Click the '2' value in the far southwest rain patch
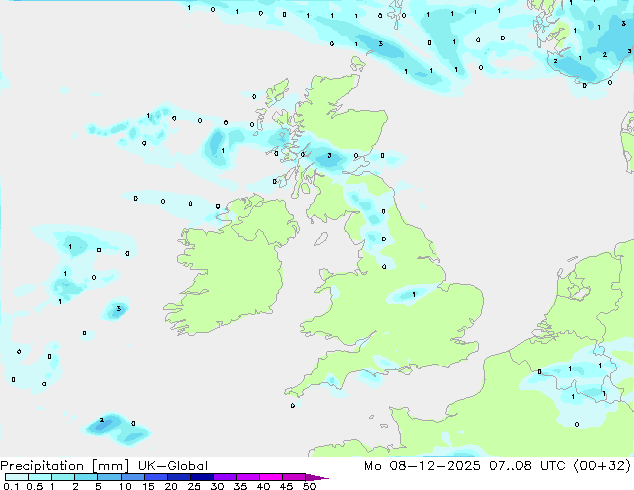Viewport: 634px width, 490px height. click(x=101, y=420)
